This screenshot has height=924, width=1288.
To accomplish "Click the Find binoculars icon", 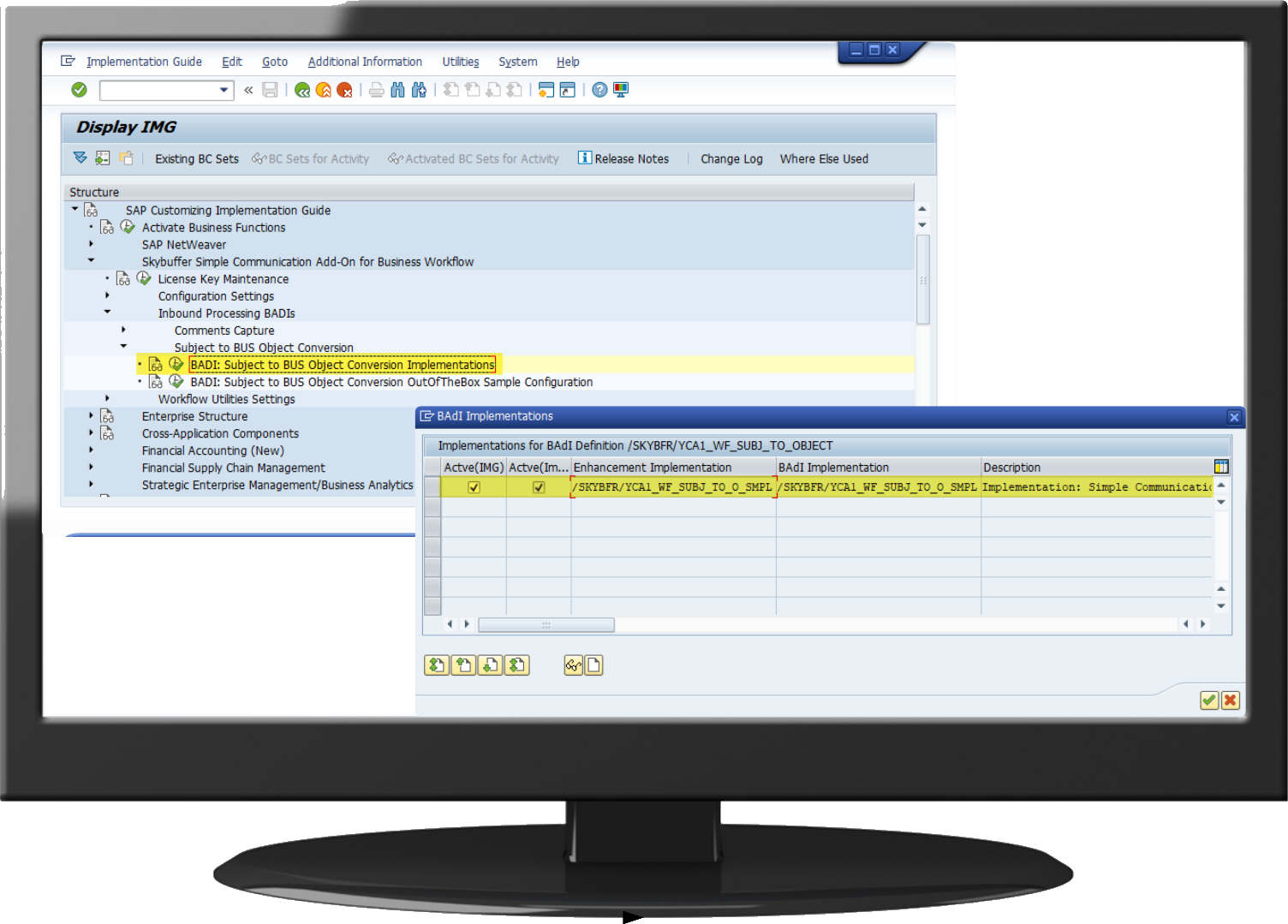I will (397, 90).
